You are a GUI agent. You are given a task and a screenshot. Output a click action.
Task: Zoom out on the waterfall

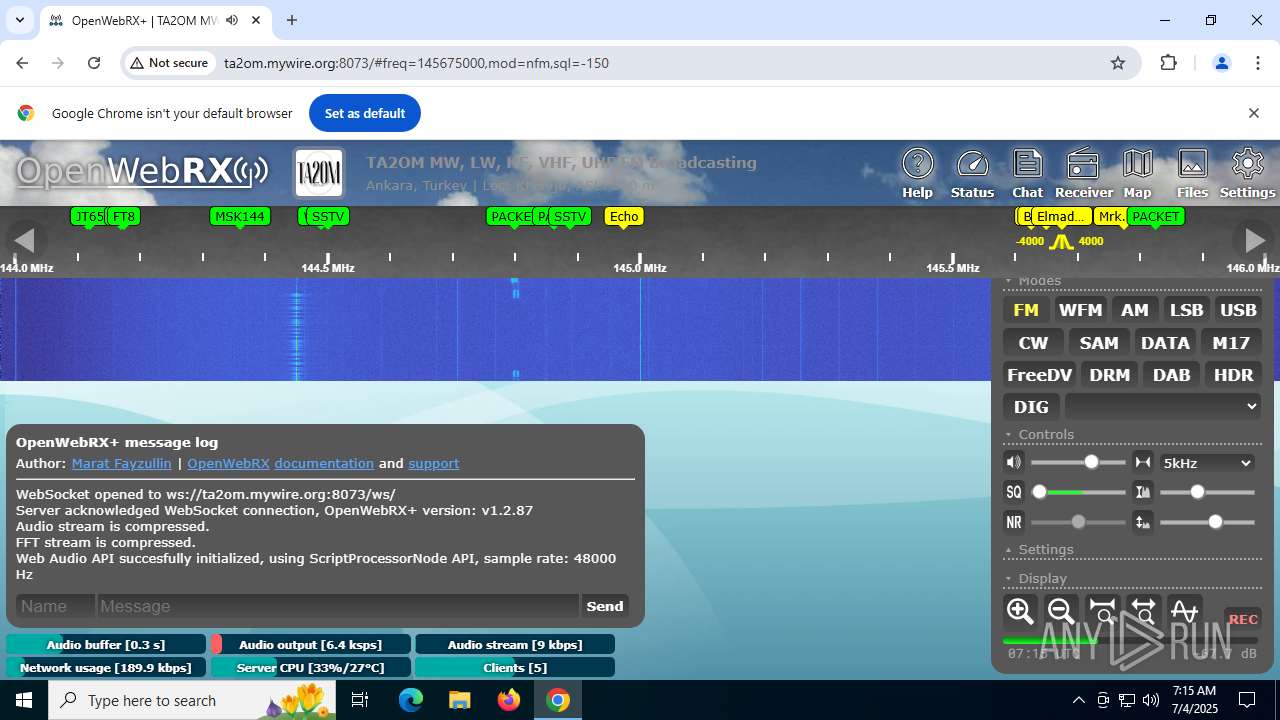point(1061,611)
